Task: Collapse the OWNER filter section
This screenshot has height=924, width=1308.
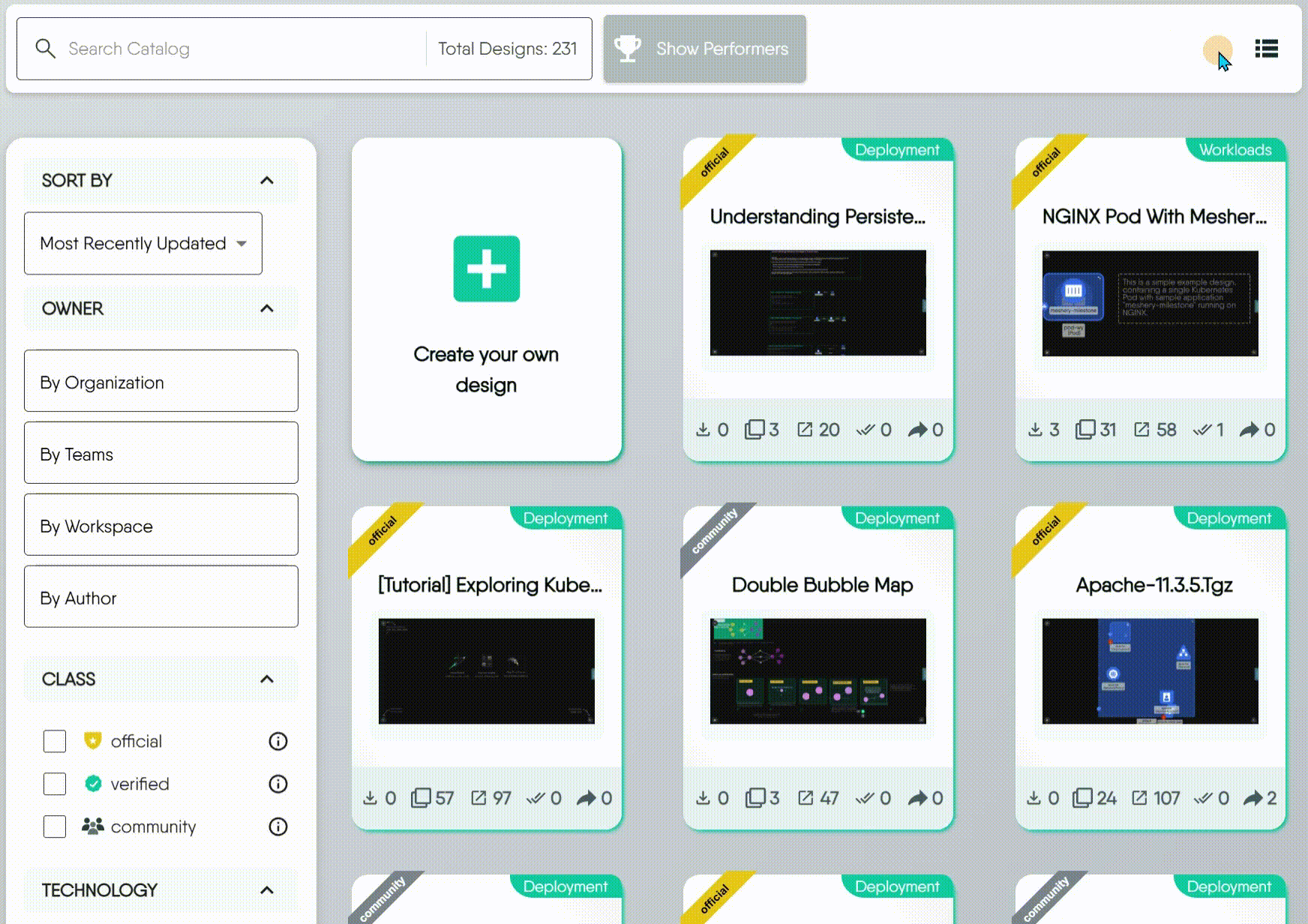Action: click(266, 308)
